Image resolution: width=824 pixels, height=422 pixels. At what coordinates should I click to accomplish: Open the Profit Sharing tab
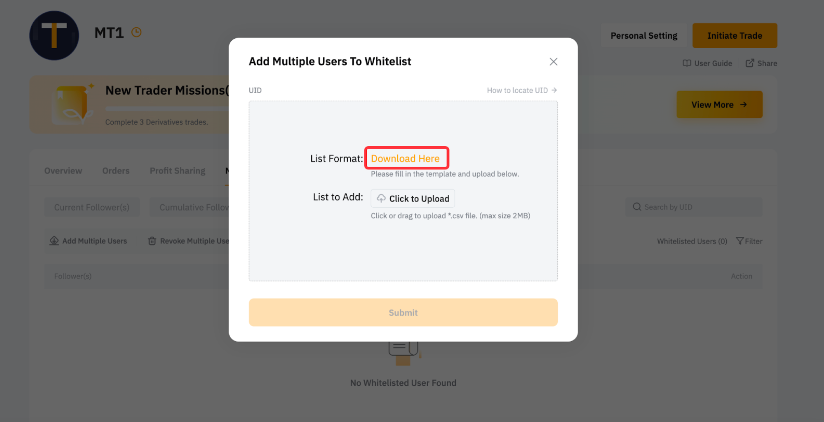tap(178, 171)
